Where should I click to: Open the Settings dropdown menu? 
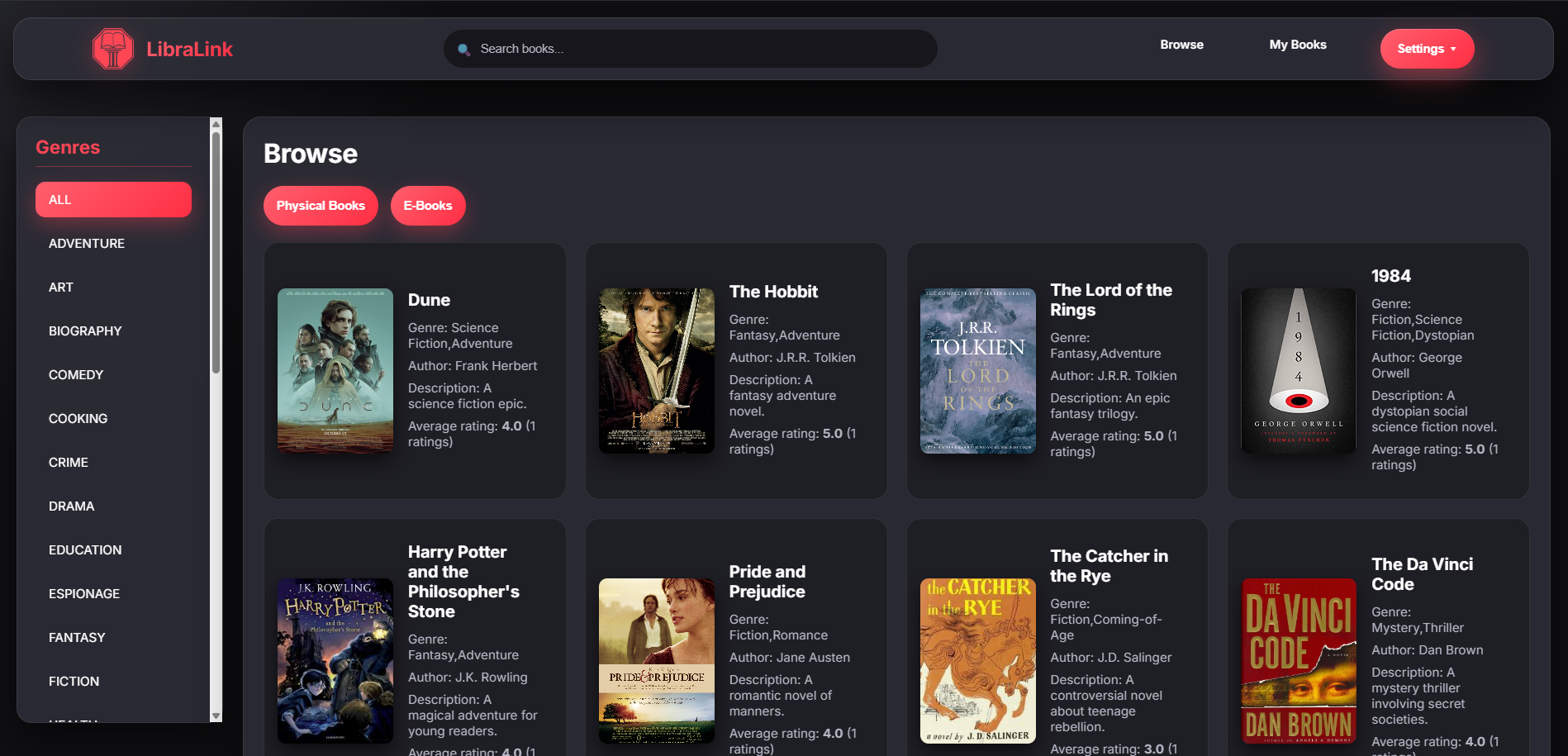1427,49
